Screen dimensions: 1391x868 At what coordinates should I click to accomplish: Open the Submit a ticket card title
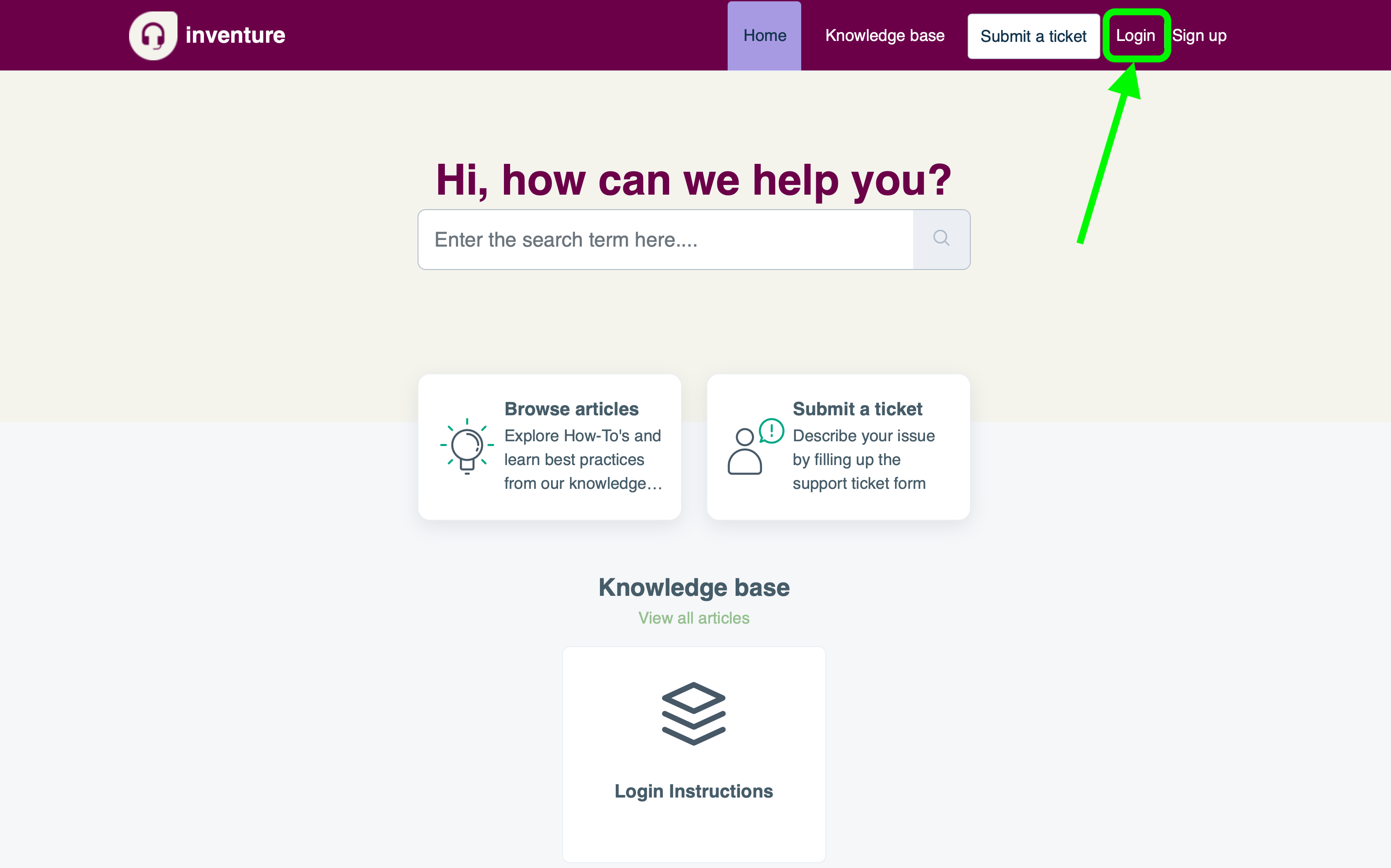857,409
